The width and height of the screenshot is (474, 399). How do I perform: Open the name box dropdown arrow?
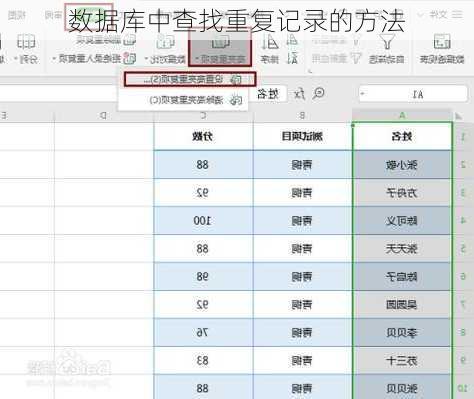click(363, 94)
